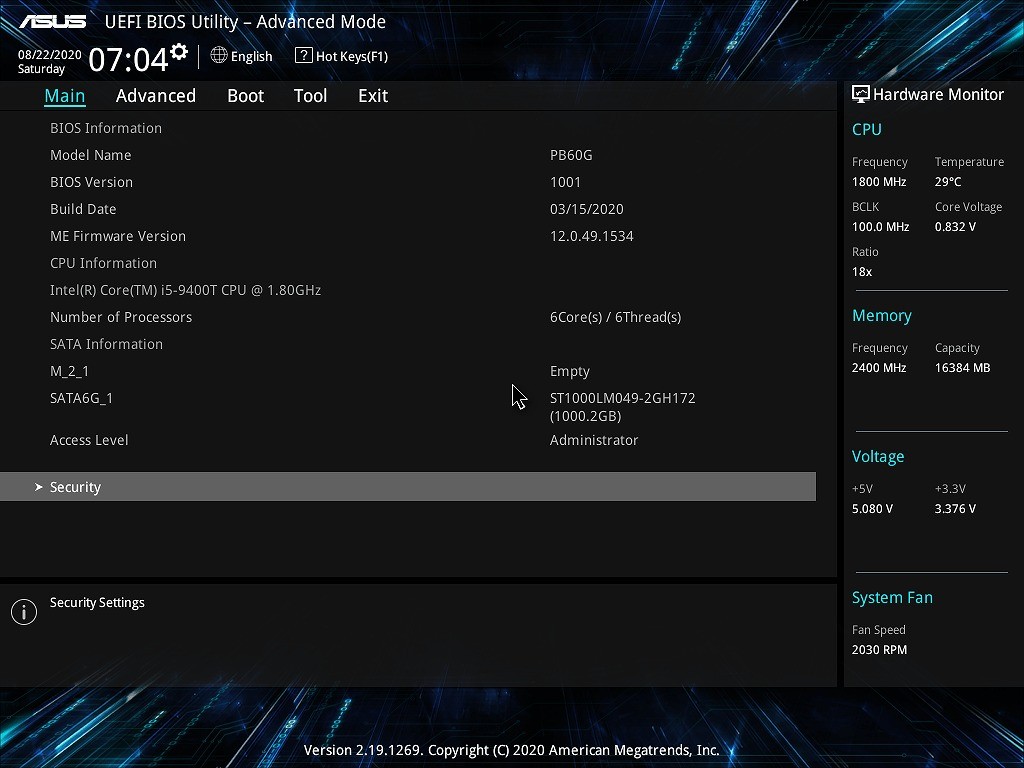Open the Exit tab
The height and width of the screenshot is (768, 1024).
[x=372, y=96]
